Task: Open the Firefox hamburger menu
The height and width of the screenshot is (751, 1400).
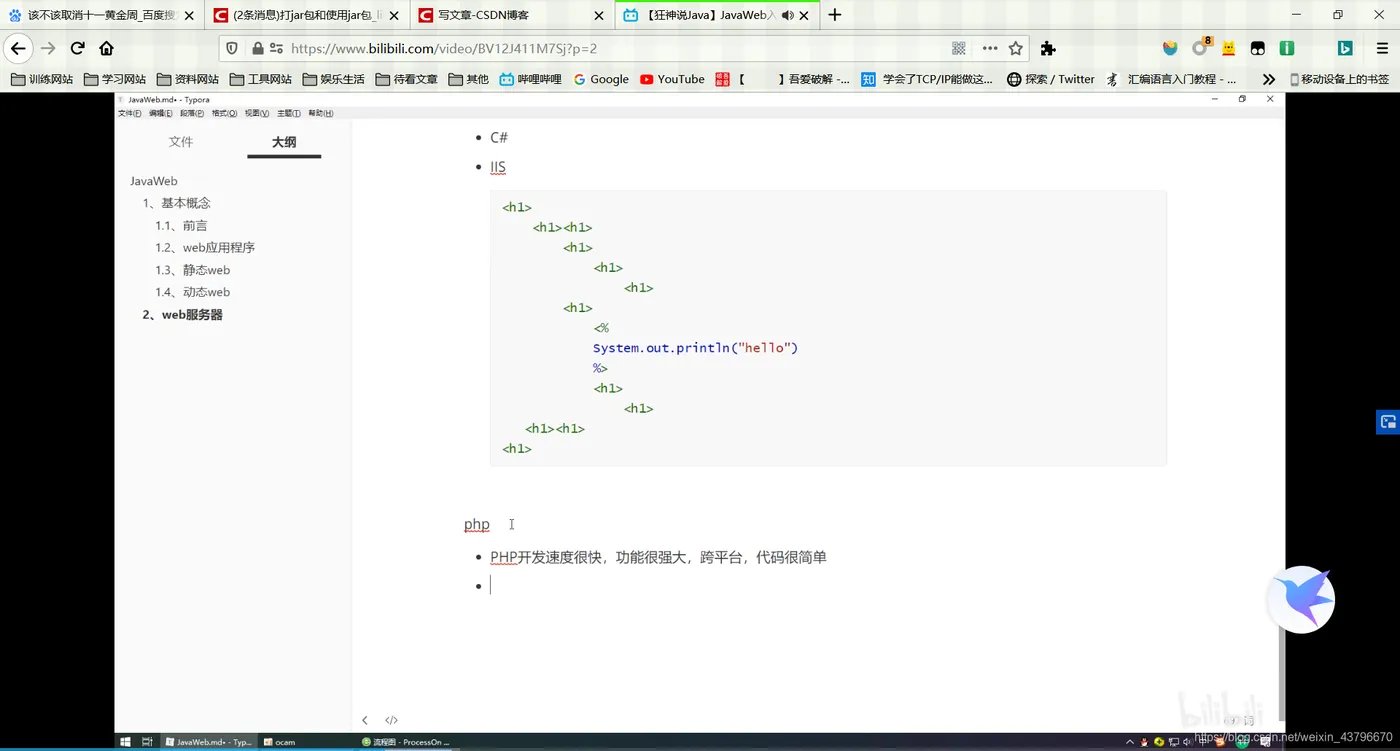Action: point(1382,48)
